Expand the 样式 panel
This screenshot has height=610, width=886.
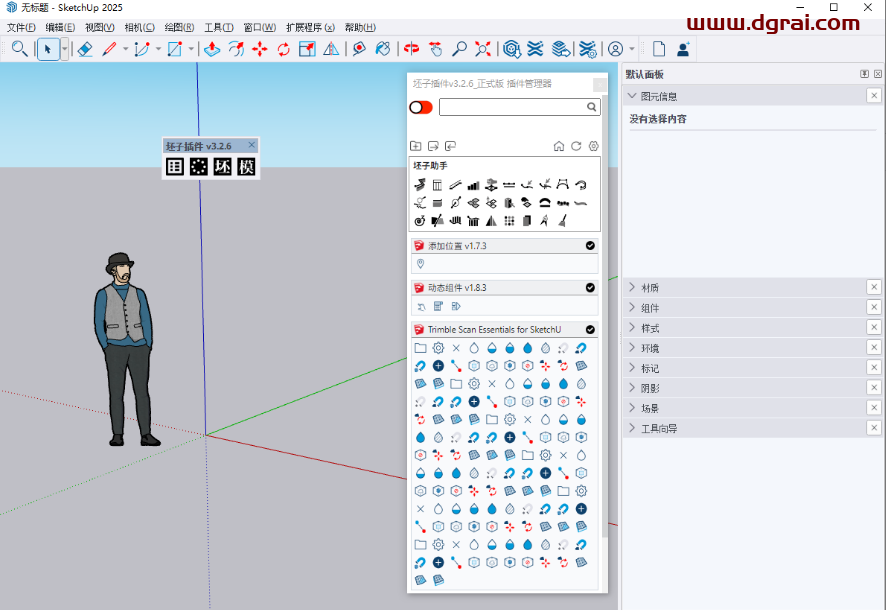[x=632, y=328]
